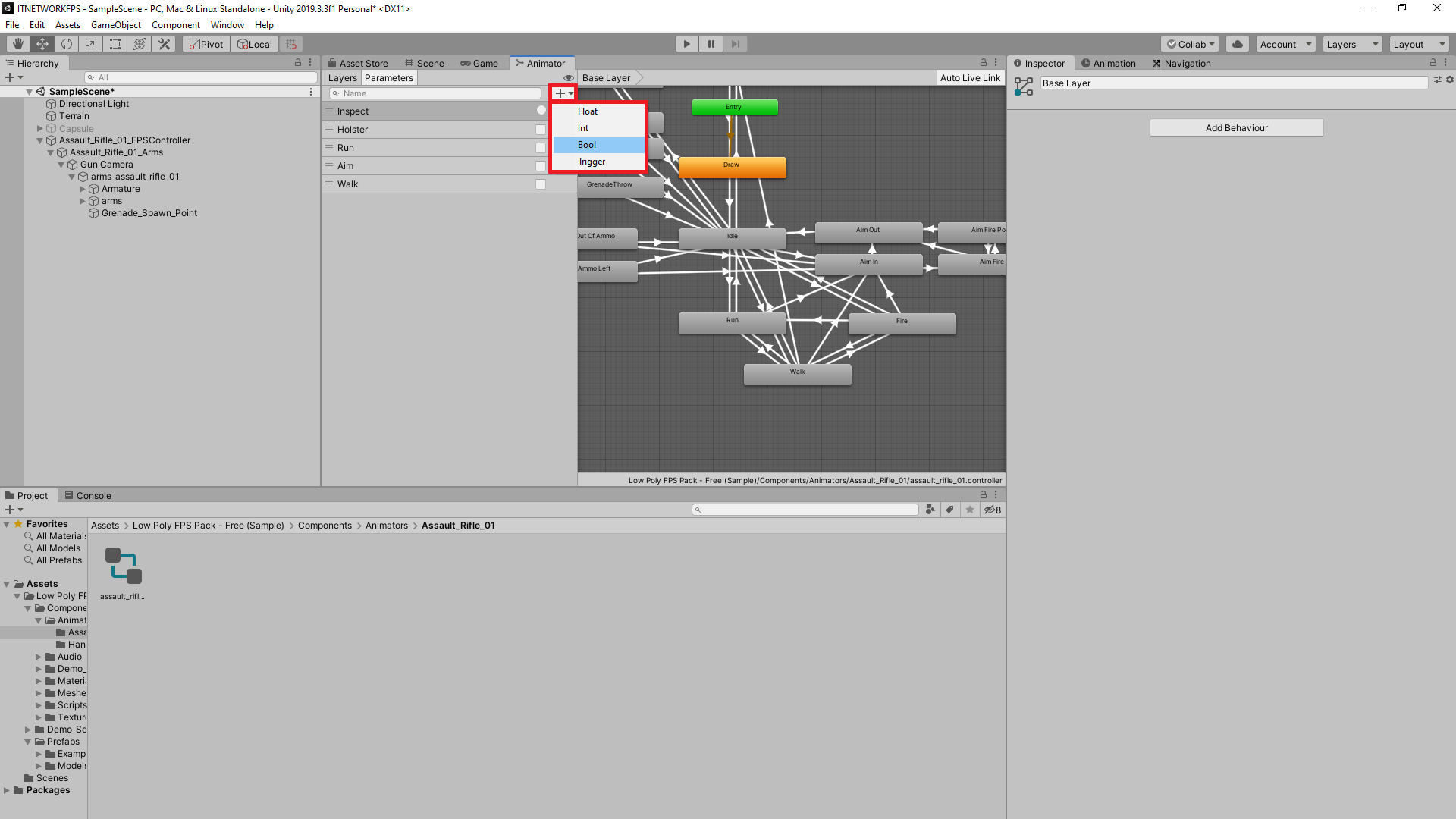
Task: Toggle the Walk parameter checkbox
Action: 540,184
